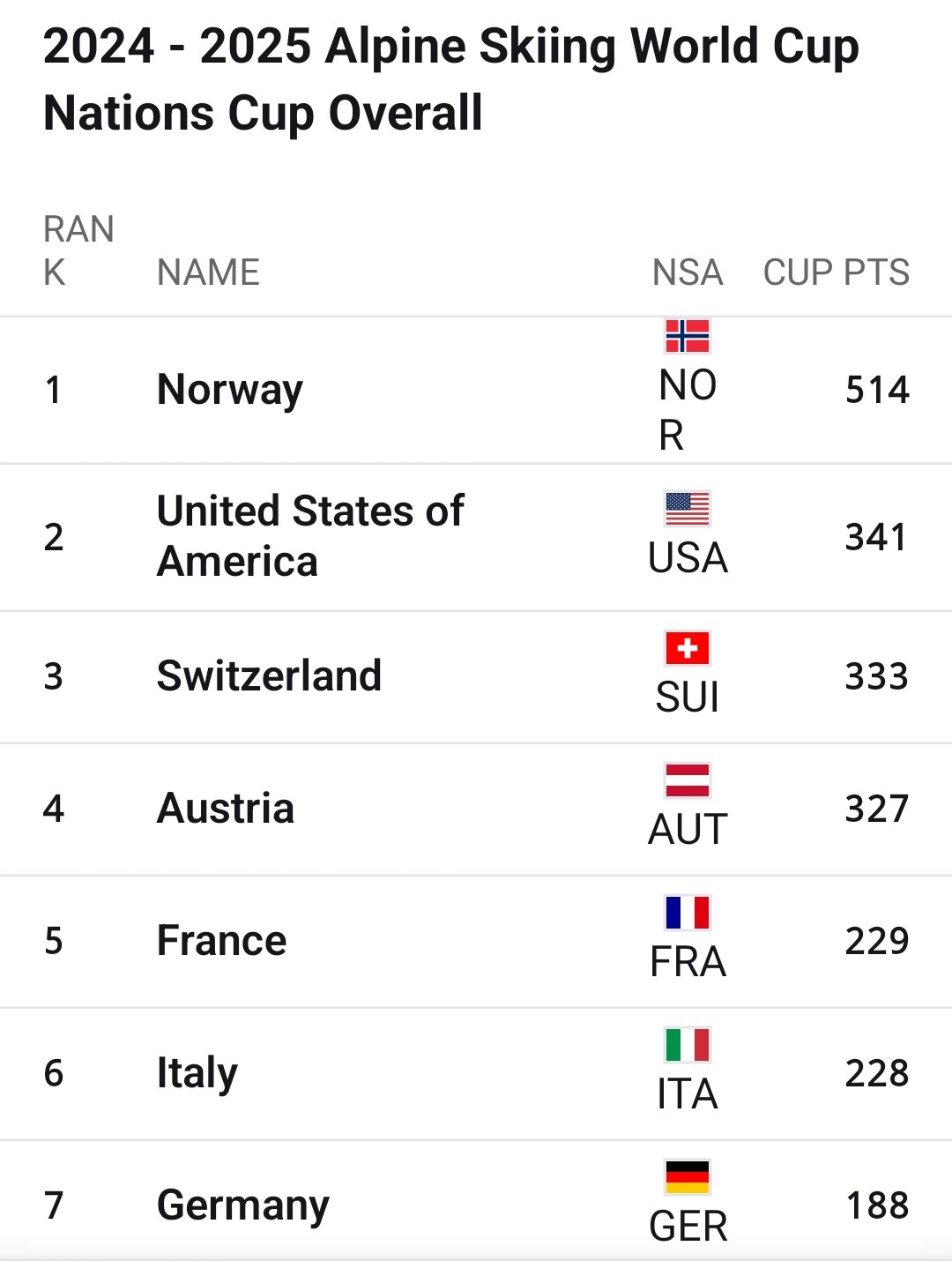Open United States of America entry

click(x=310, y=536)
